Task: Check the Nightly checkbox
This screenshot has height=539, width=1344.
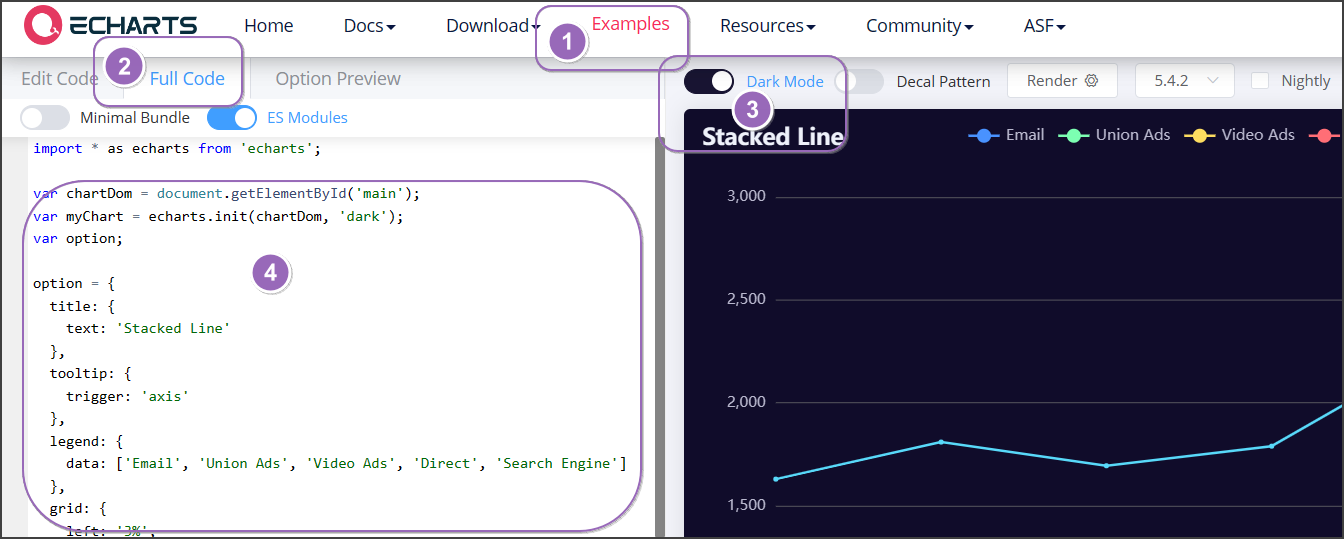Action: 1261,81
